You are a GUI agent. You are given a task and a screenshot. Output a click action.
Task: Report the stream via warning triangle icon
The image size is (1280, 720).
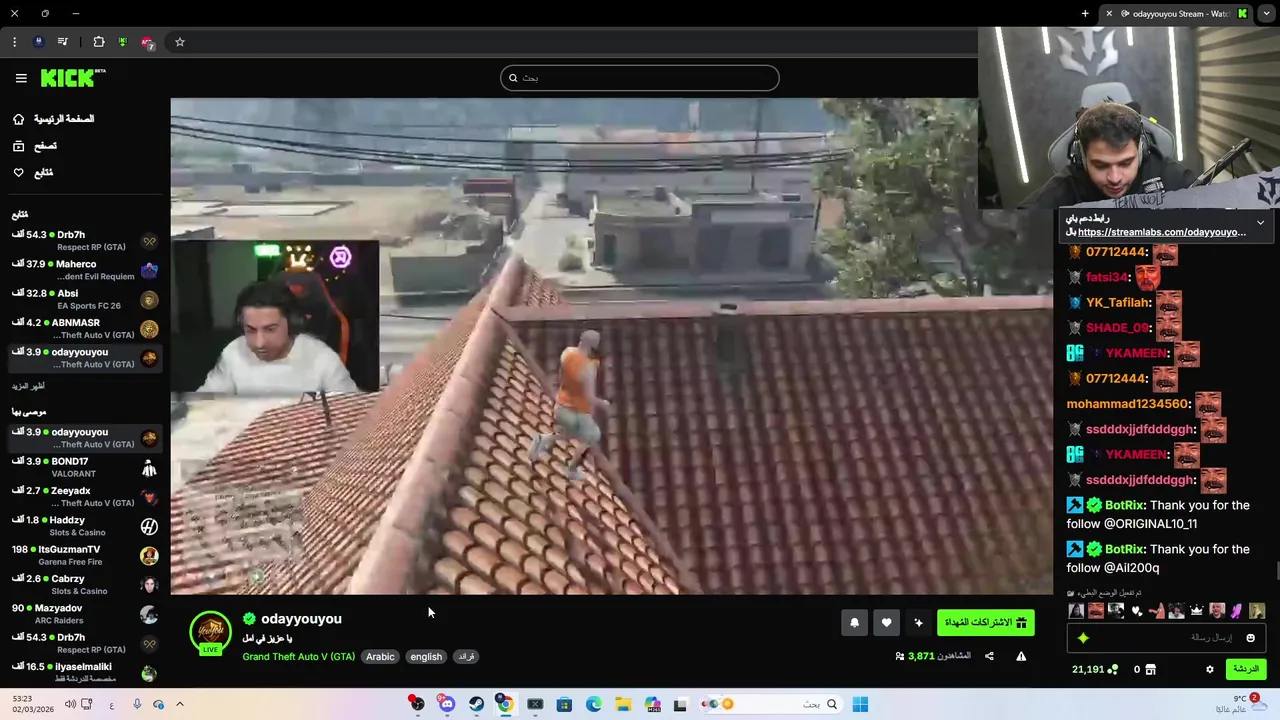(x=1021, y=656)
